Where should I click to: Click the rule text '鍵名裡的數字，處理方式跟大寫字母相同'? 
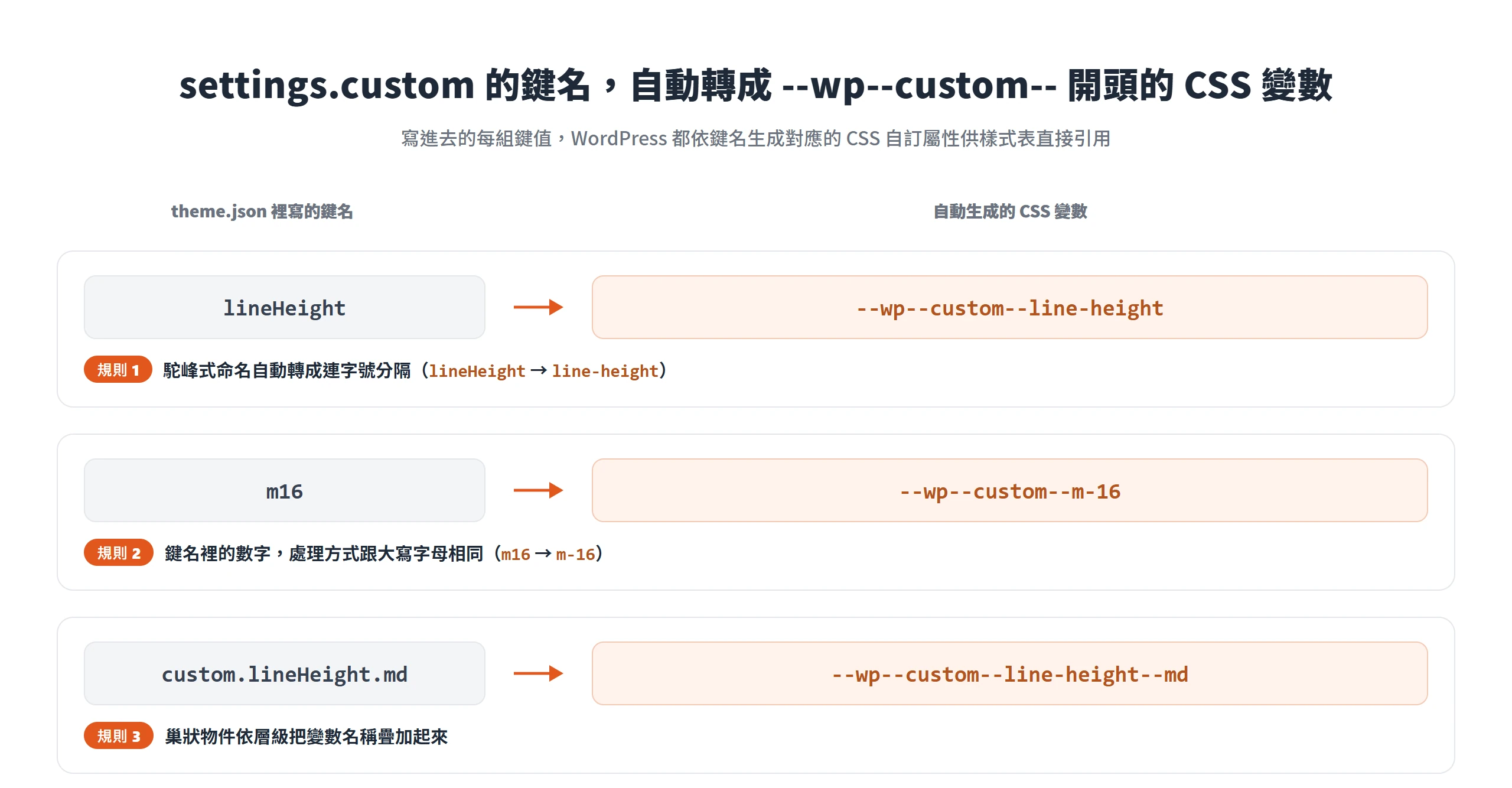324,553
